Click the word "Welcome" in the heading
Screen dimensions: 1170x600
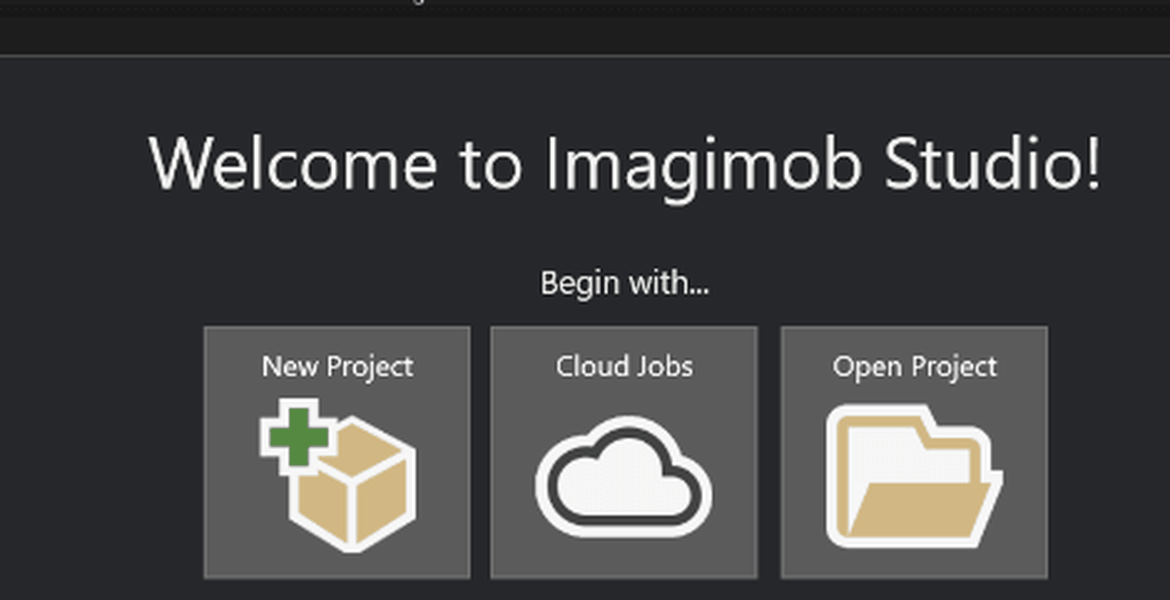pos(292,163)
